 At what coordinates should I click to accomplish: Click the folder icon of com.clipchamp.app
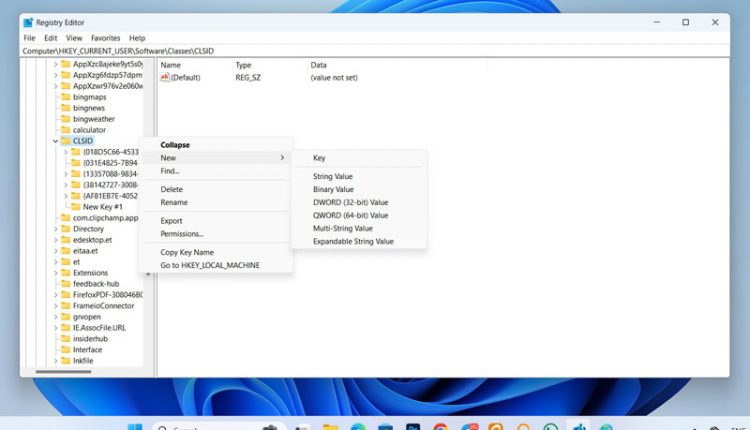[66, 218]
